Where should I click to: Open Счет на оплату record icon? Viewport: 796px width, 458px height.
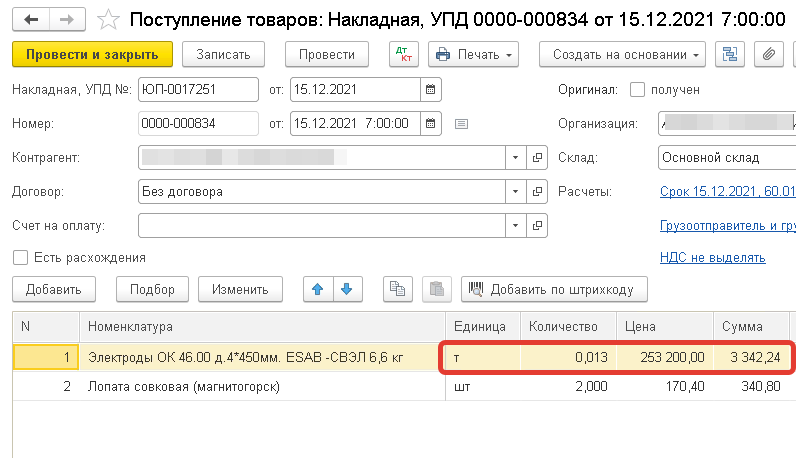(x=537, y=225)
